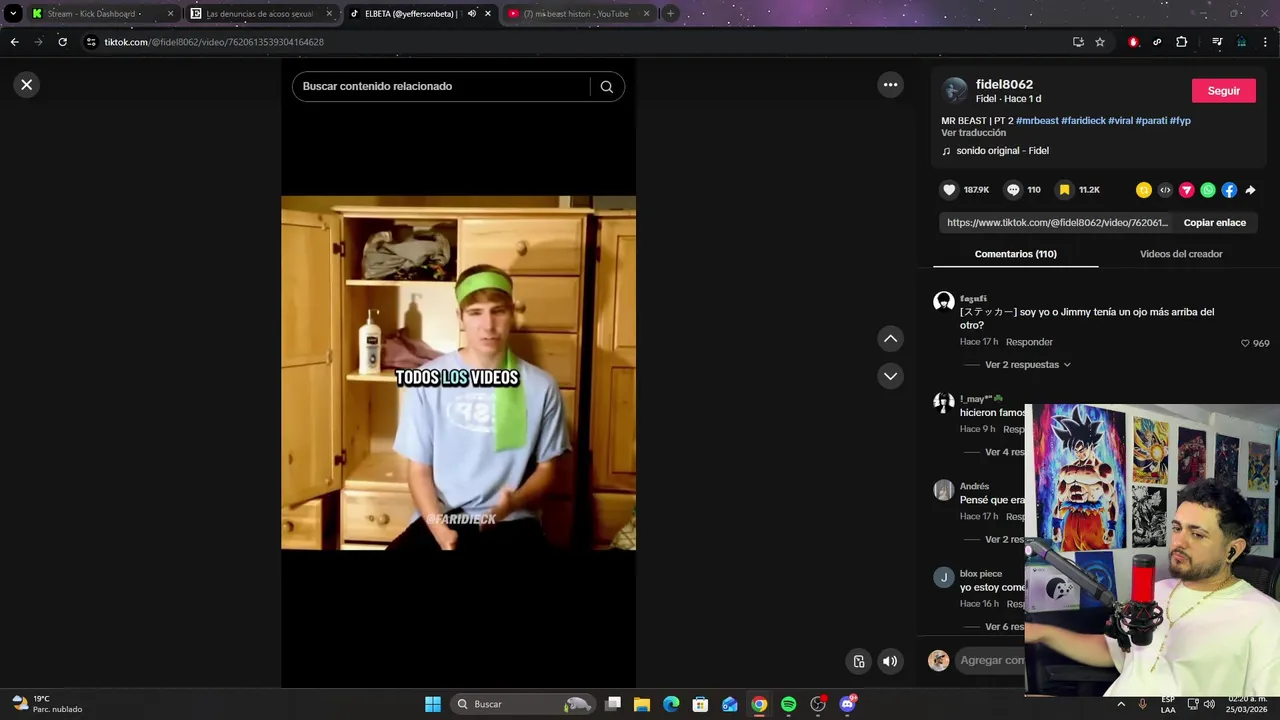Image resolution: width=1280 pixels, height=720 pixels.
Task: Open a new browser tab with plus
Action: (x=670, y=14)
